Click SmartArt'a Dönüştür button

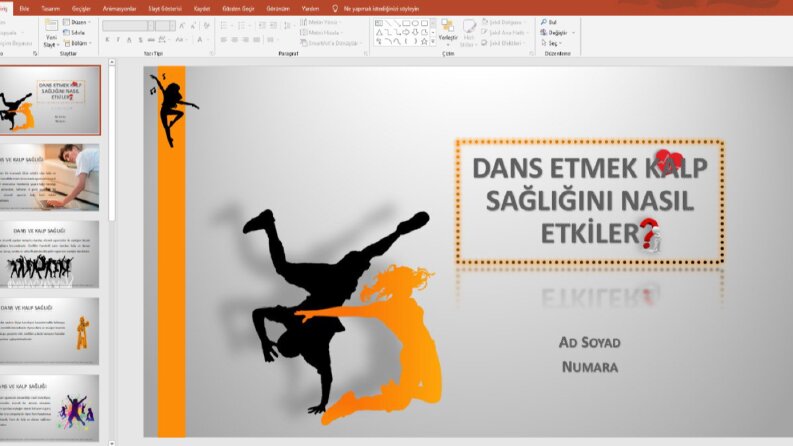click(331, 43)
